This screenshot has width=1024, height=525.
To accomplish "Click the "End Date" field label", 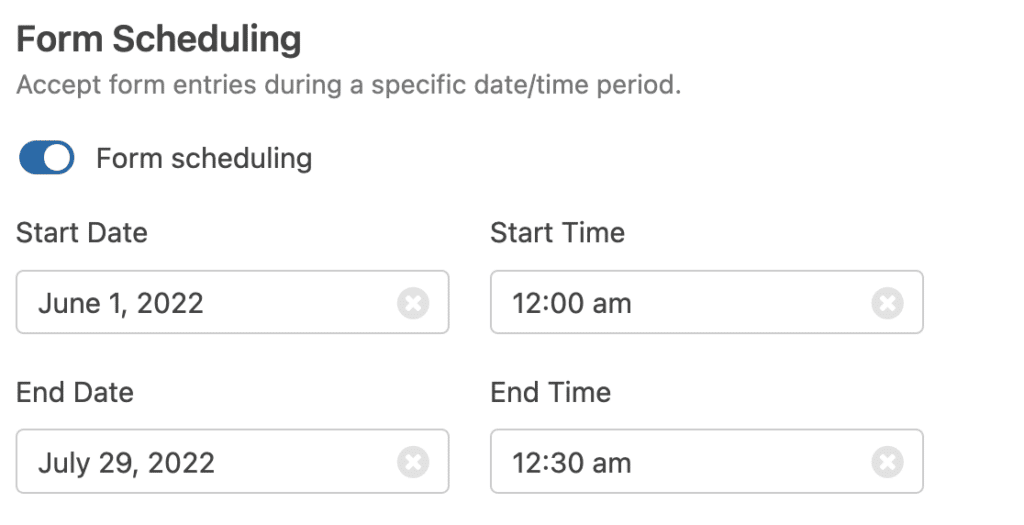I will coord(75,392).
